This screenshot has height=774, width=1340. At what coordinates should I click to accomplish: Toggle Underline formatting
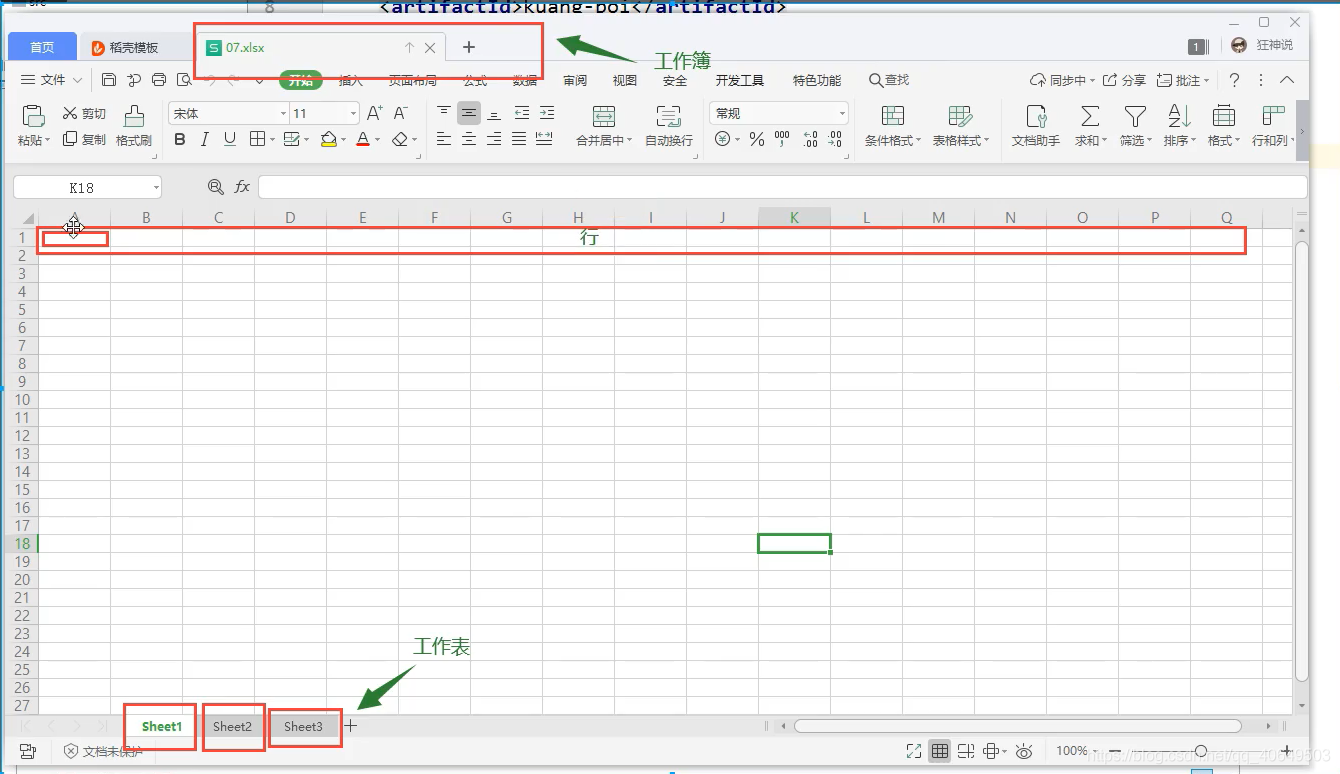[x=230, y=140]
